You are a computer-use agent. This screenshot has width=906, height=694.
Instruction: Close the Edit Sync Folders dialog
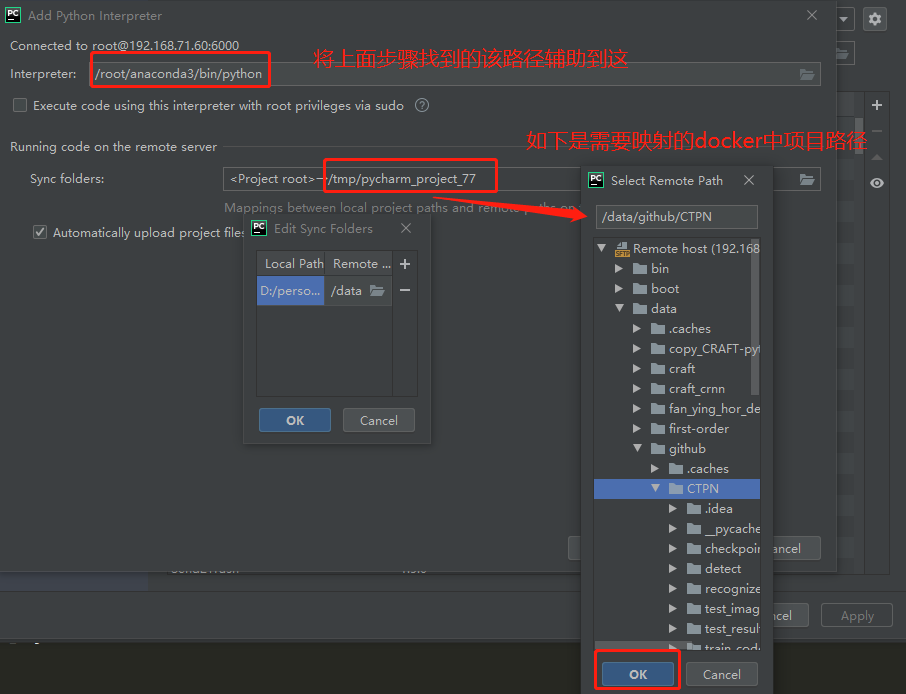click(x=406, y=228)
